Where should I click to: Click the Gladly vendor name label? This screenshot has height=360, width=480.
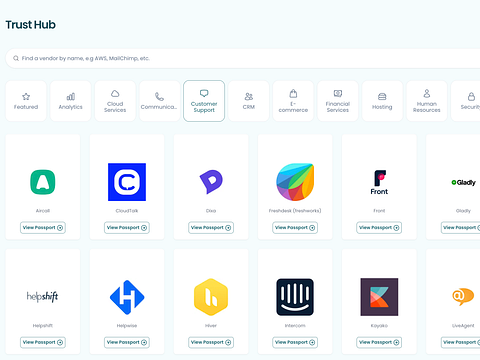463,211
